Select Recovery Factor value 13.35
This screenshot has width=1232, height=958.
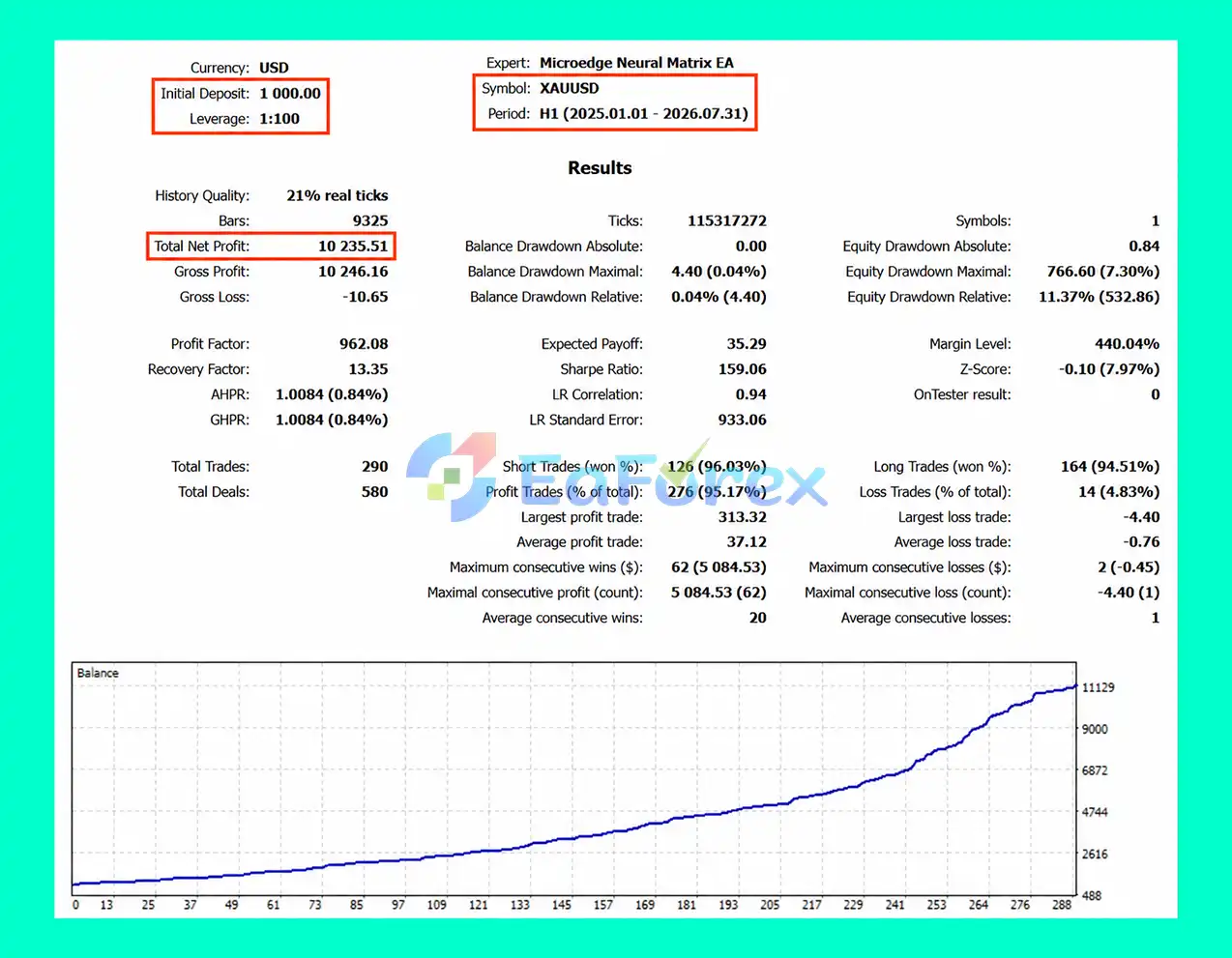[368, 369]
